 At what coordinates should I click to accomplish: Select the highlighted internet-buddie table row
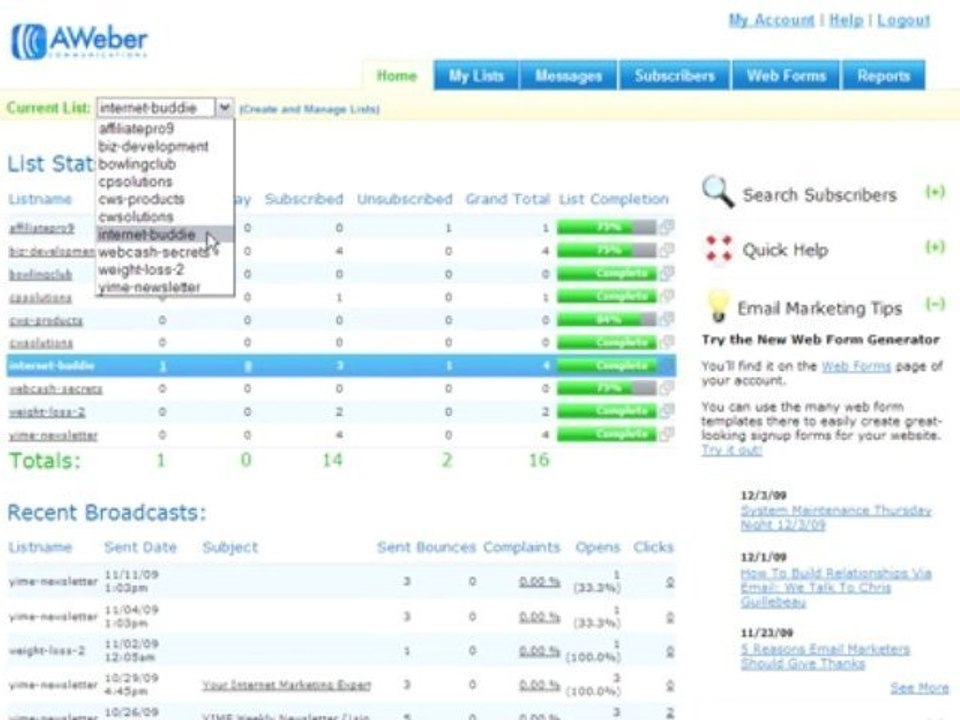point(341,366)
